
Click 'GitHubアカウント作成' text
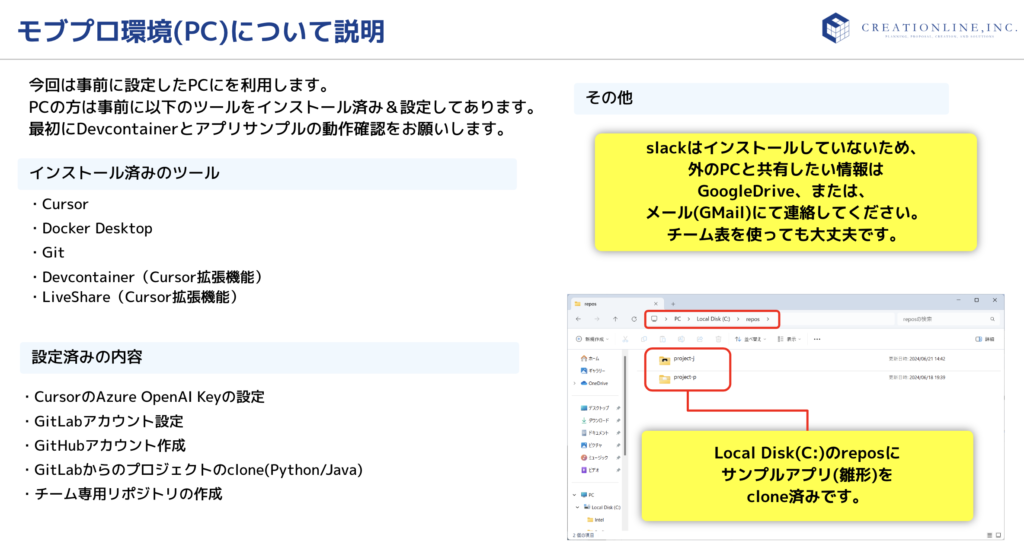tap(110, 446)
